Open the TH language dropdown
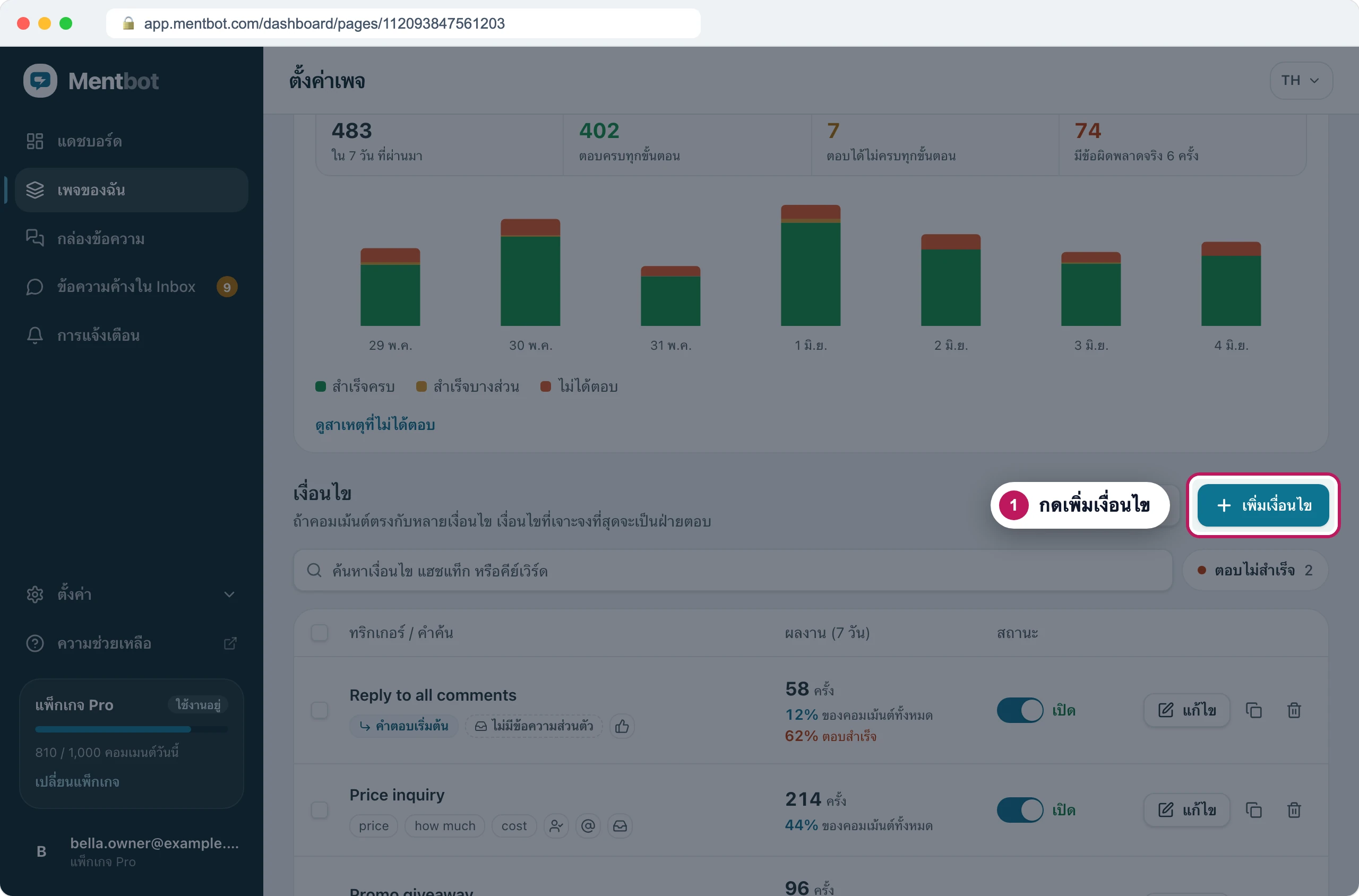Screen dimensions: 1359x896 tap(1301, 81)
